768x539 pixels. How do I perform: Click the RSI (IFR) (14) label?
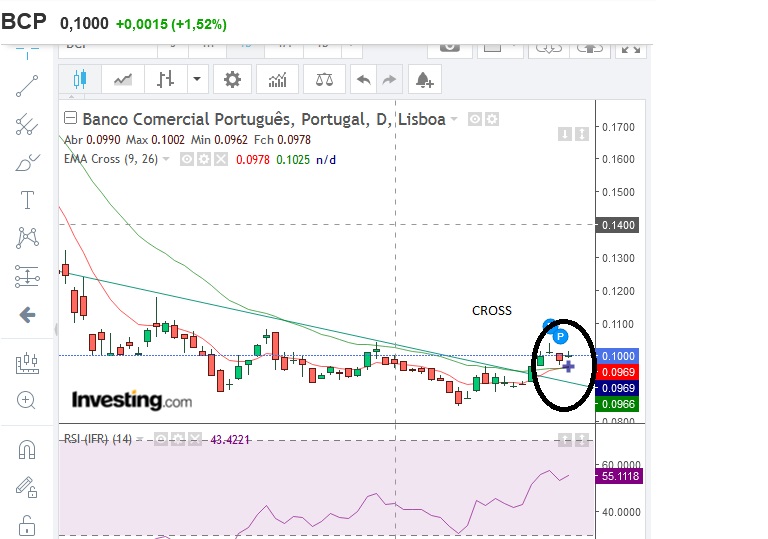[98, 439]
